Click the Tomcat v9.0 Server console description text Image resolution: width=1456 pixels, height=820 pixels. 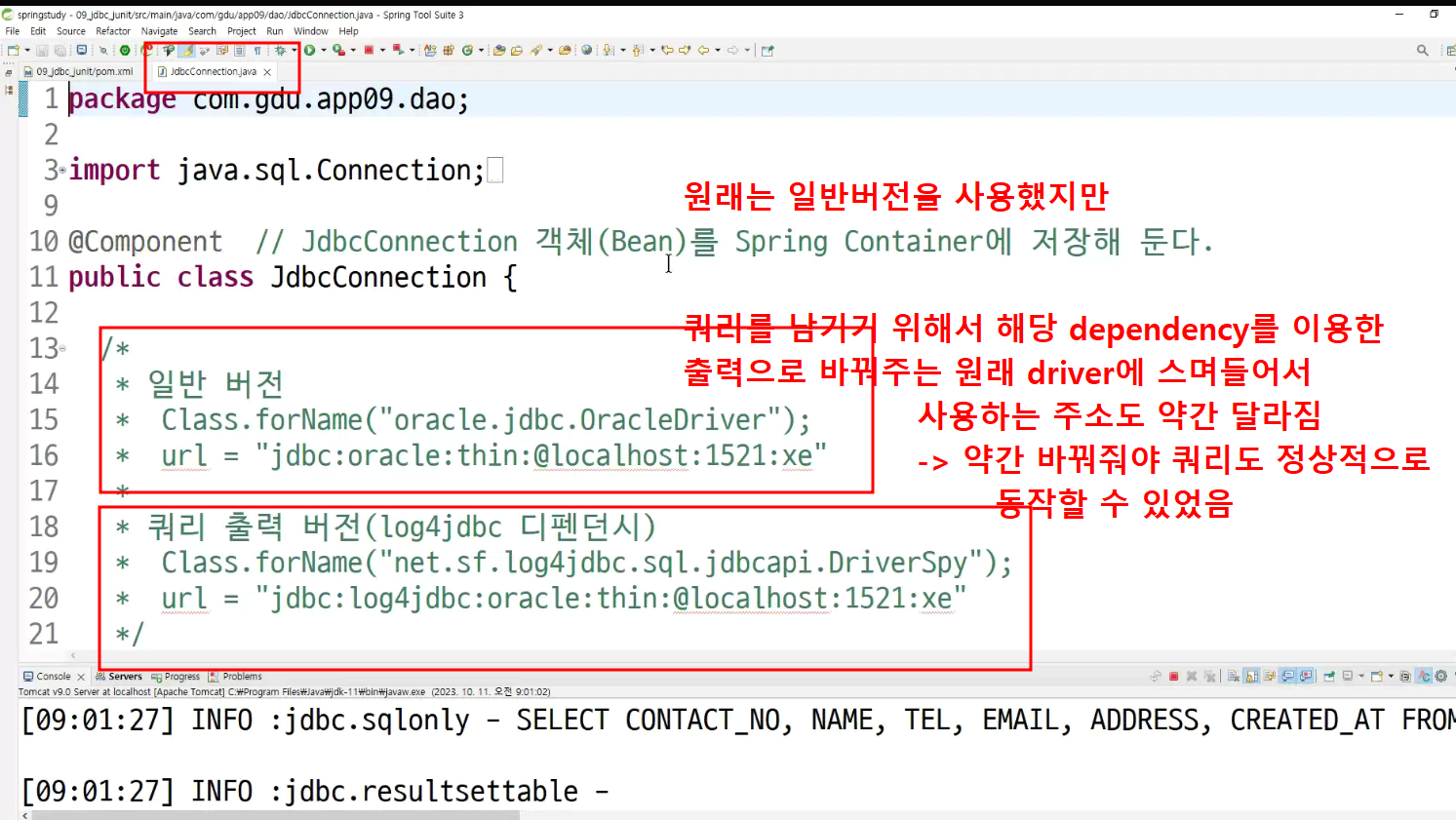[x=284, y=692]
